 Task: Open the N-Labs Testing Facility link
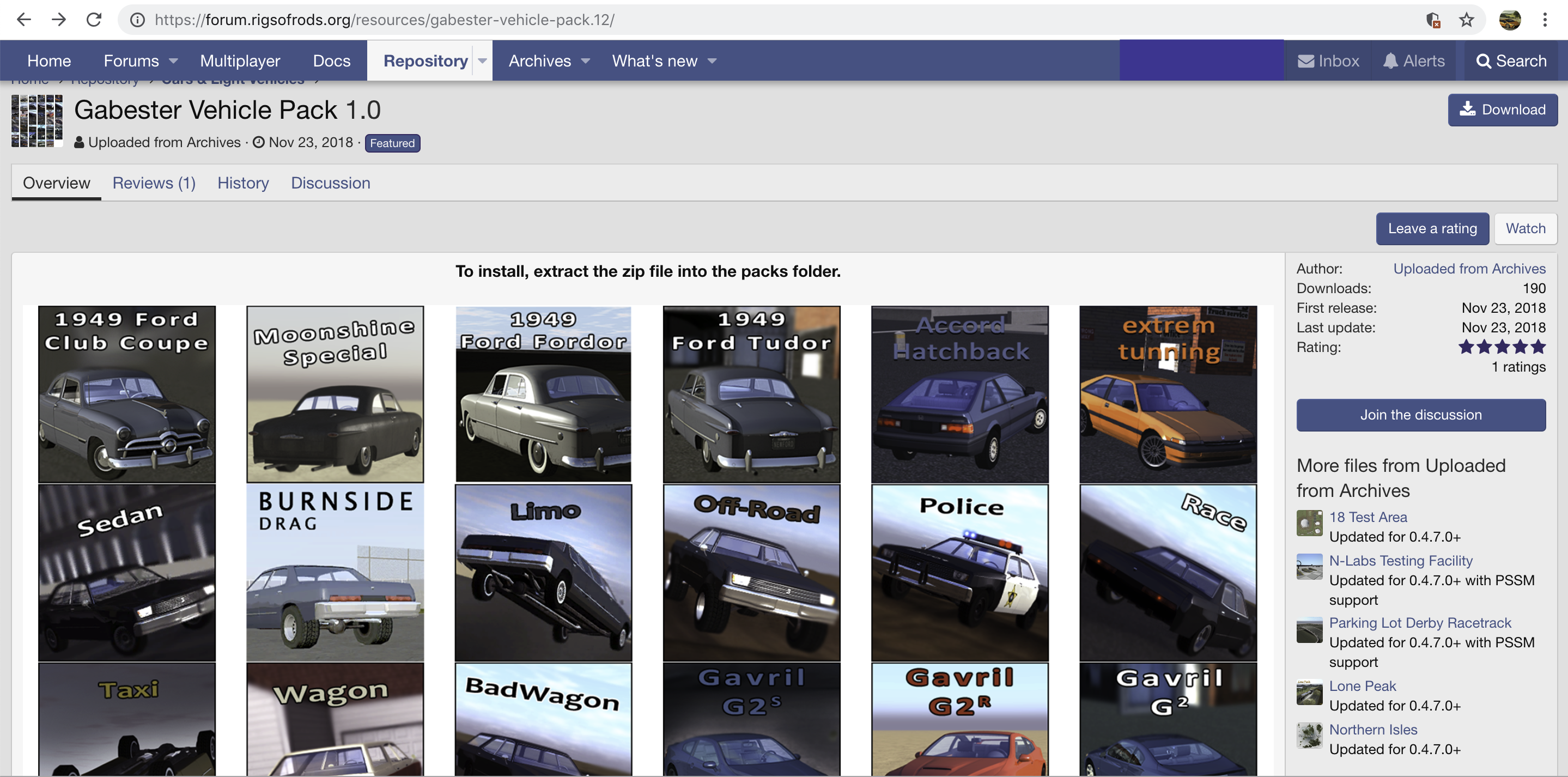click(x=1401, y=561)
